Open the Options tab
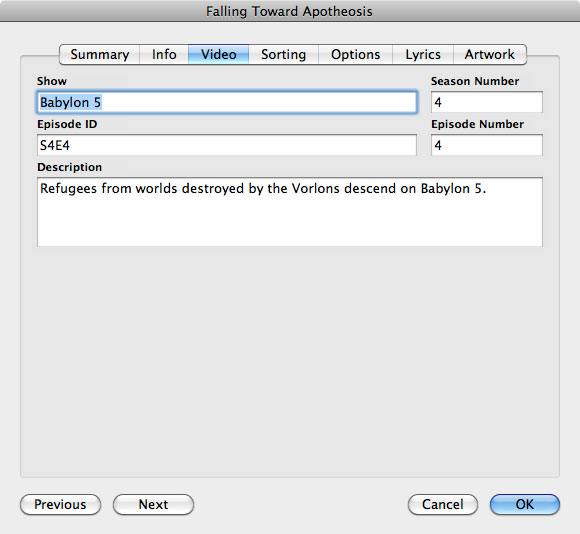Screen dimensions: 580x534 (355, 54)
